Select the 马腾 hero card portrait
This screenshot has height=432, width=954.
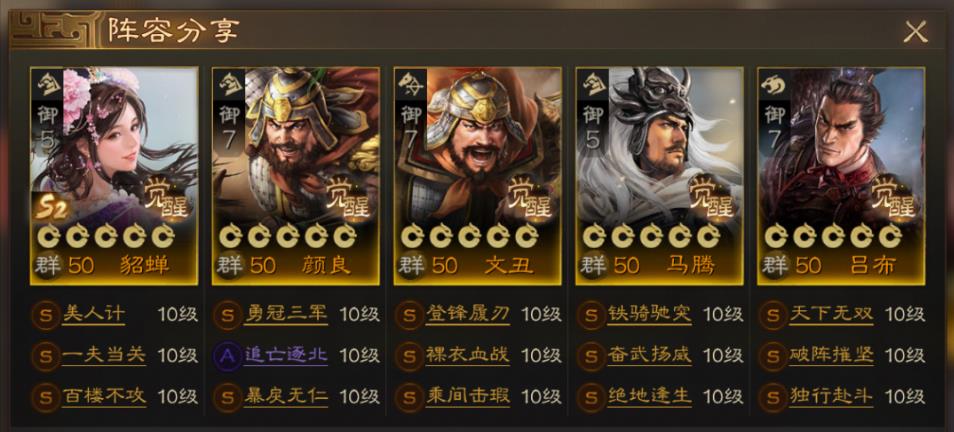click(x=660, y=176)
